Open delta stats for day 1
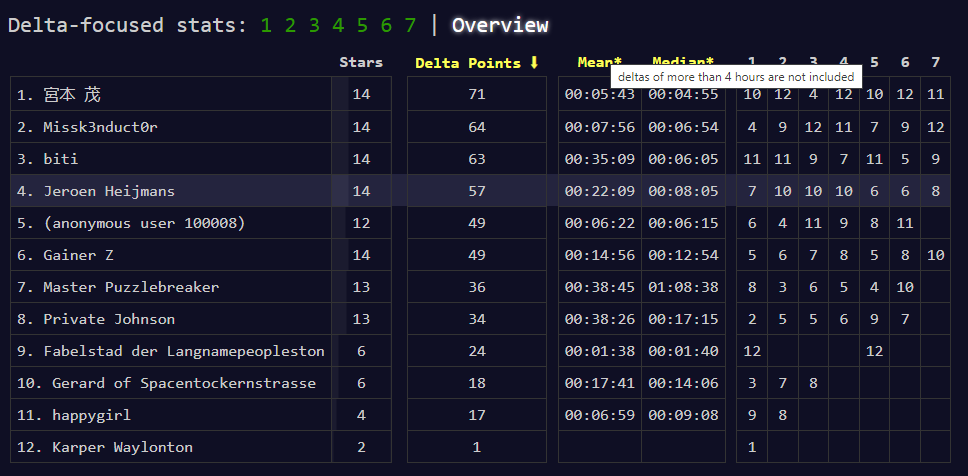This screenshot has height=476, width=968. pyautogui.click(x=266, y=25)
